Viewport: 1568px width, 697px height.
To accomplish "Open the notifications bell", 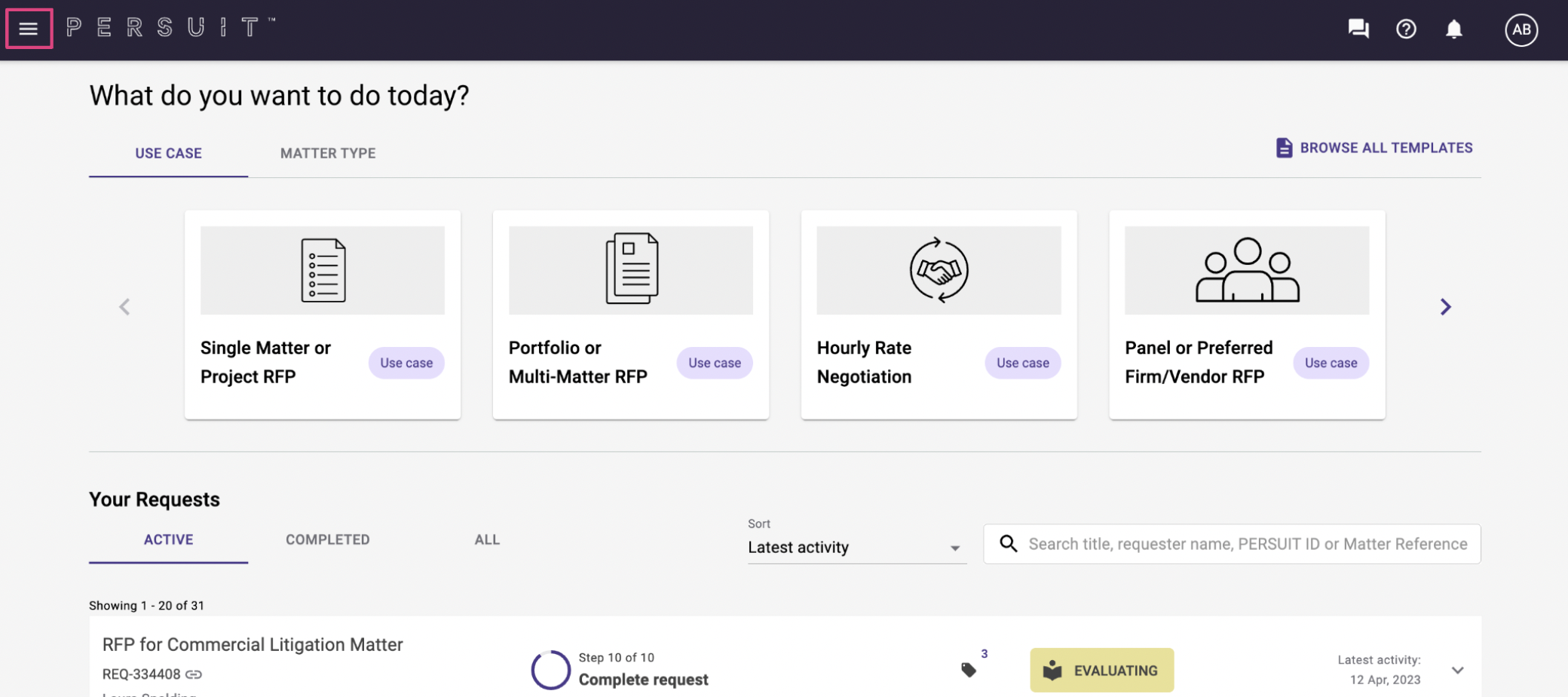I will [x=1454, y=29].
